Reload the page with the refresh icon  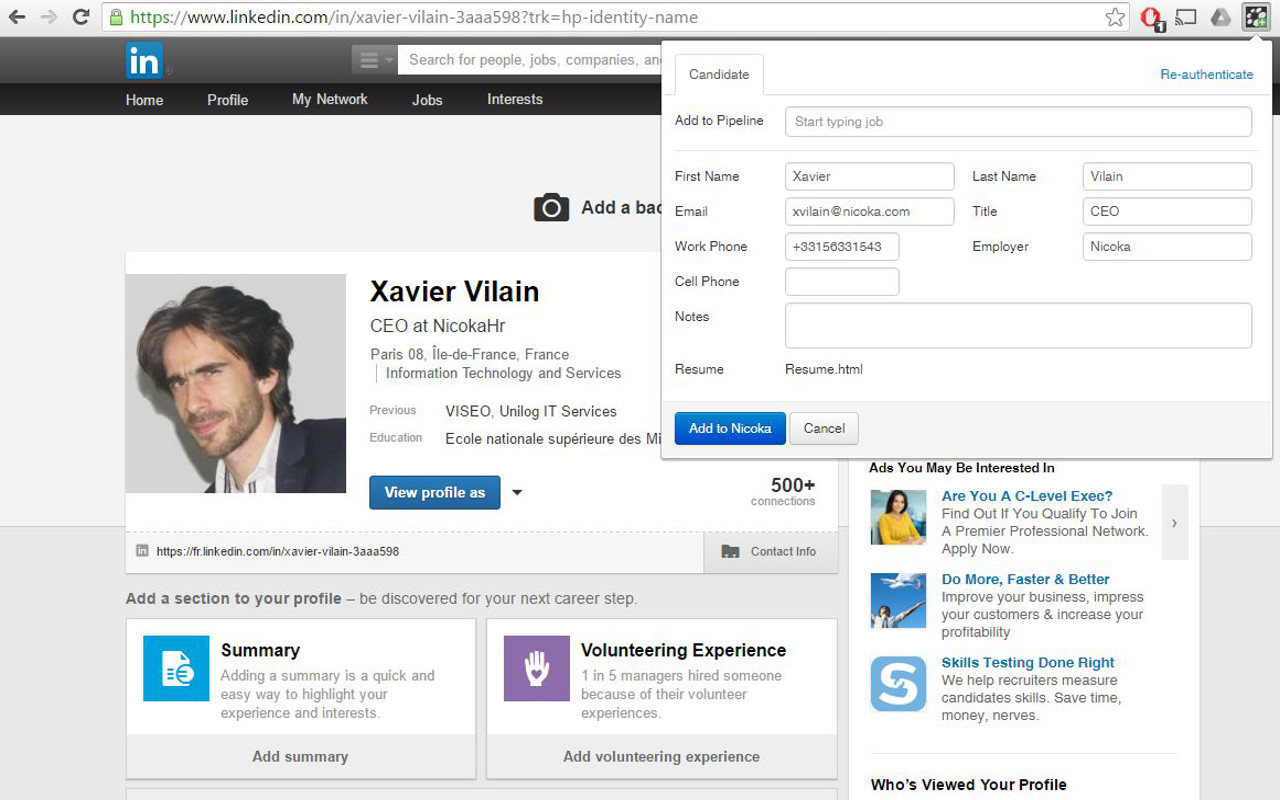81,17
